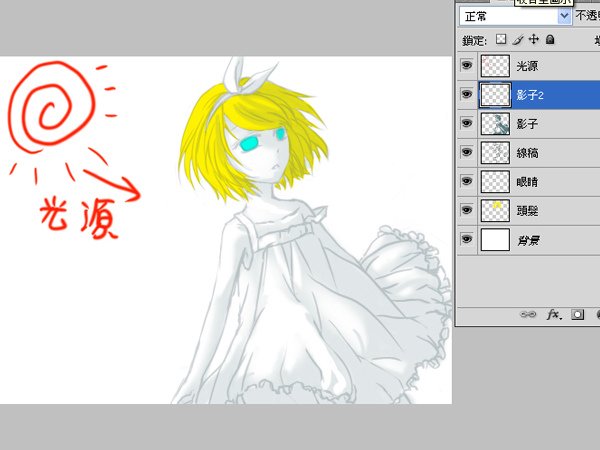This screenshot has width=600, height=450.
Task: Select 光源 layer thumbnail
Action: pyautogui.click(x=495, y=66)
